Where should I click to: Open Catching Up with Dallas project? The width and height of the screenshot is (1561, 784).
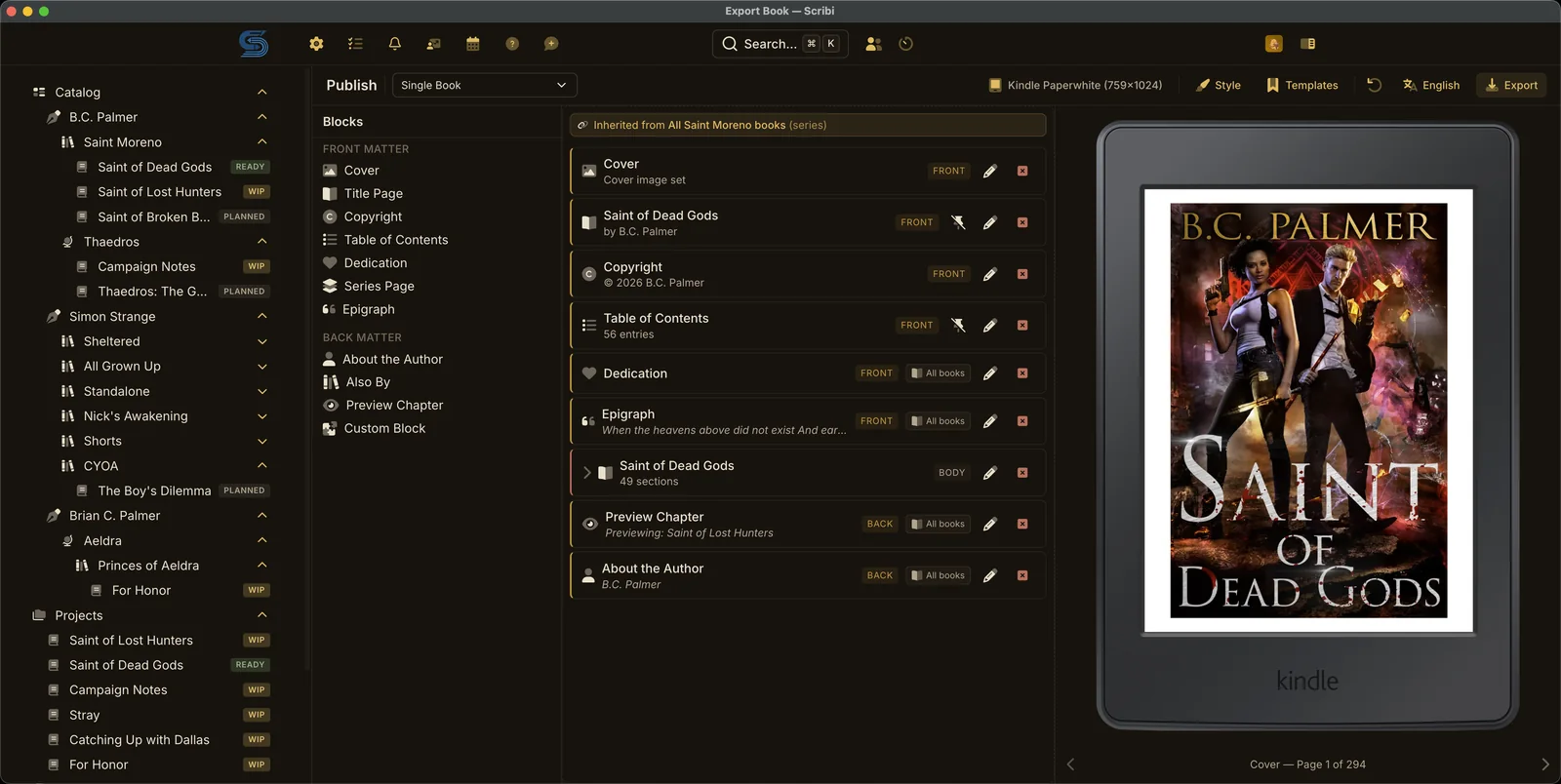(140, 740)
